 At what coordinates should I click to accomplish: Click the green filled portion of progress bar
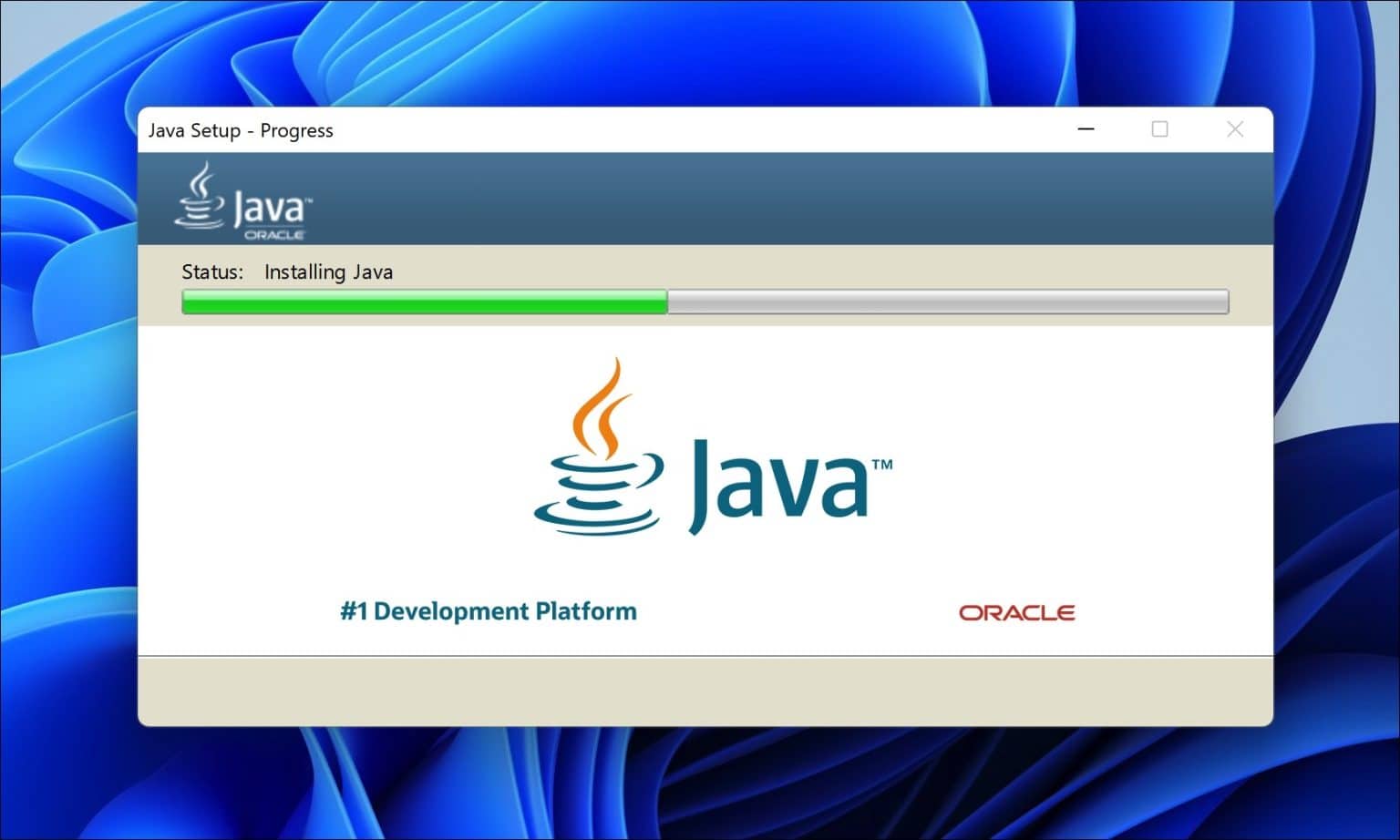[x=424, y=302]
